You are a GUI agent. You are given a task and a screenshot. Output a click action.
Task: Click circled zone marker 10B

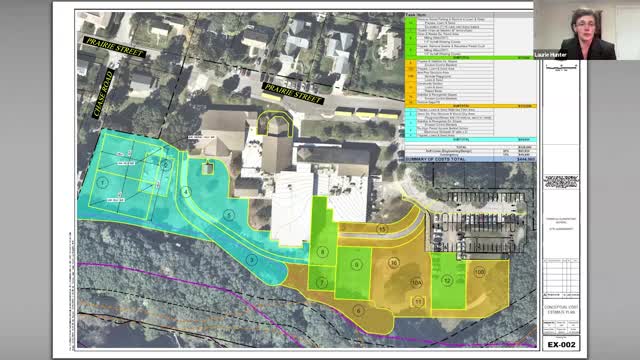pos(479,272)
